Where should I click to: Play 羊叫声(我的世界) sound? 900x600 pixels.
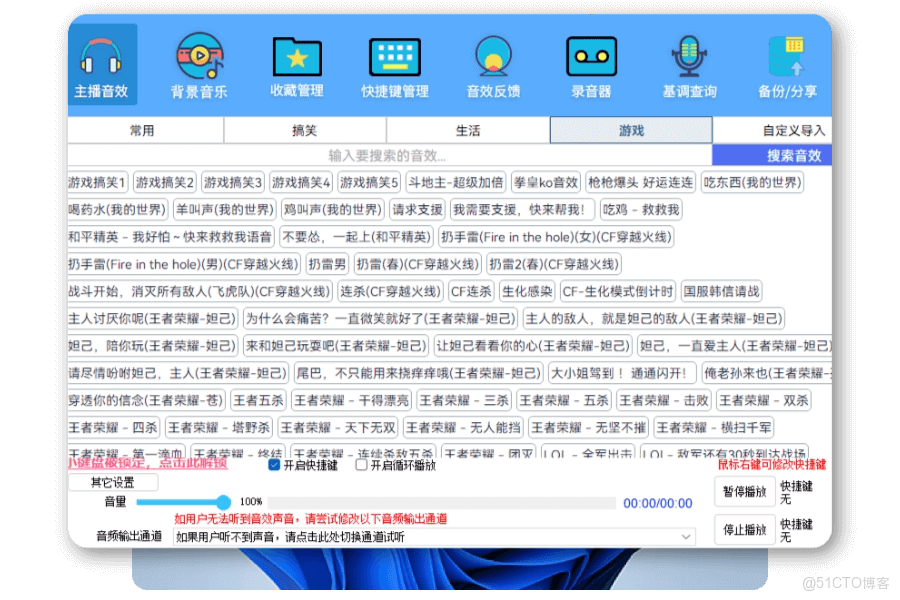click(x=224, y=210)
